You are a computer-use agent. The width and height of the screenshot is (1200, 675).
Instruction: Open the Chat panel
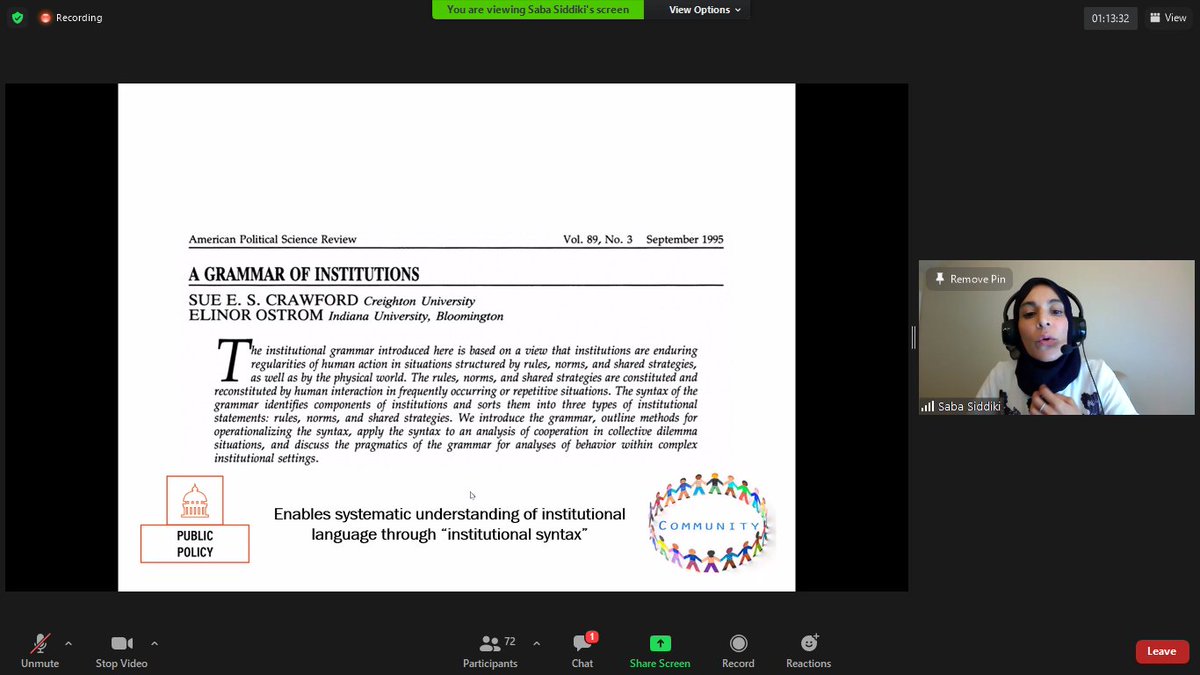pos(582,650)
